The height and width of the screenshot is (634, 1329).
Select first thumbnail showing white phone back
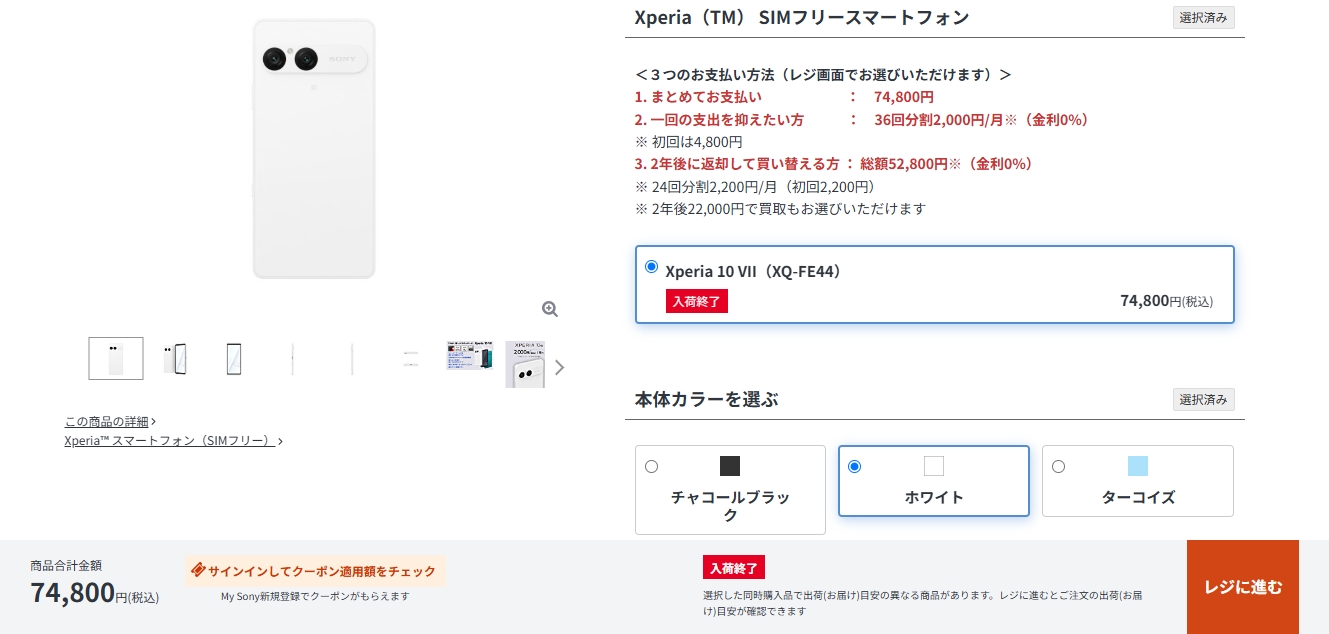[x=116, y=358]
